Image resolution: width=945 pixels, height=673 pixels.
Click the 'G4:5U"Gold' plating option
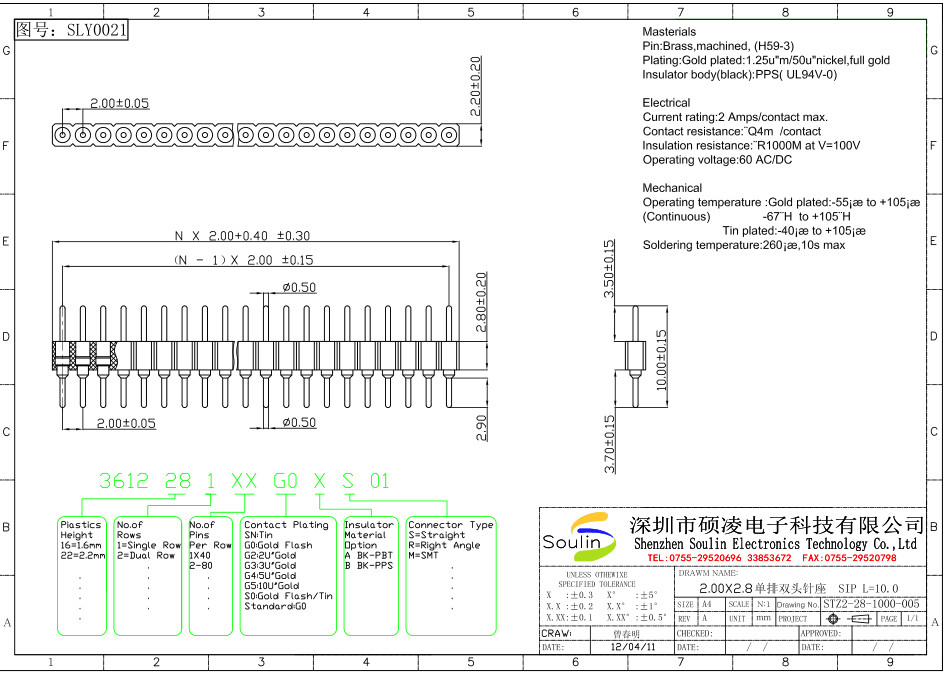270,576
